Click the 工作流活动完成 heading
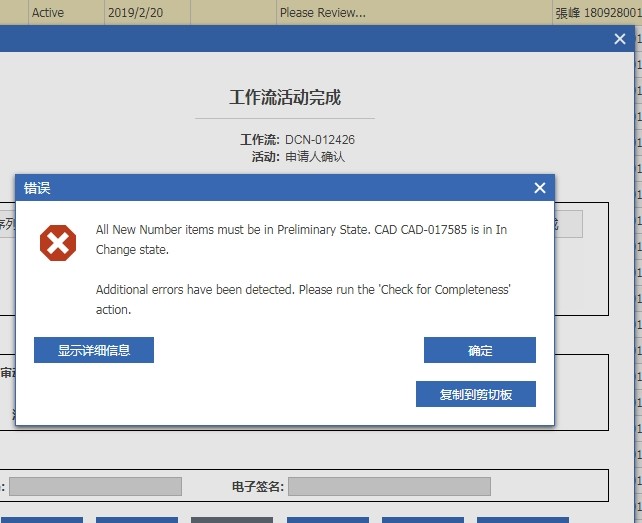The image size is (642, 523). [x=285, y=98]
